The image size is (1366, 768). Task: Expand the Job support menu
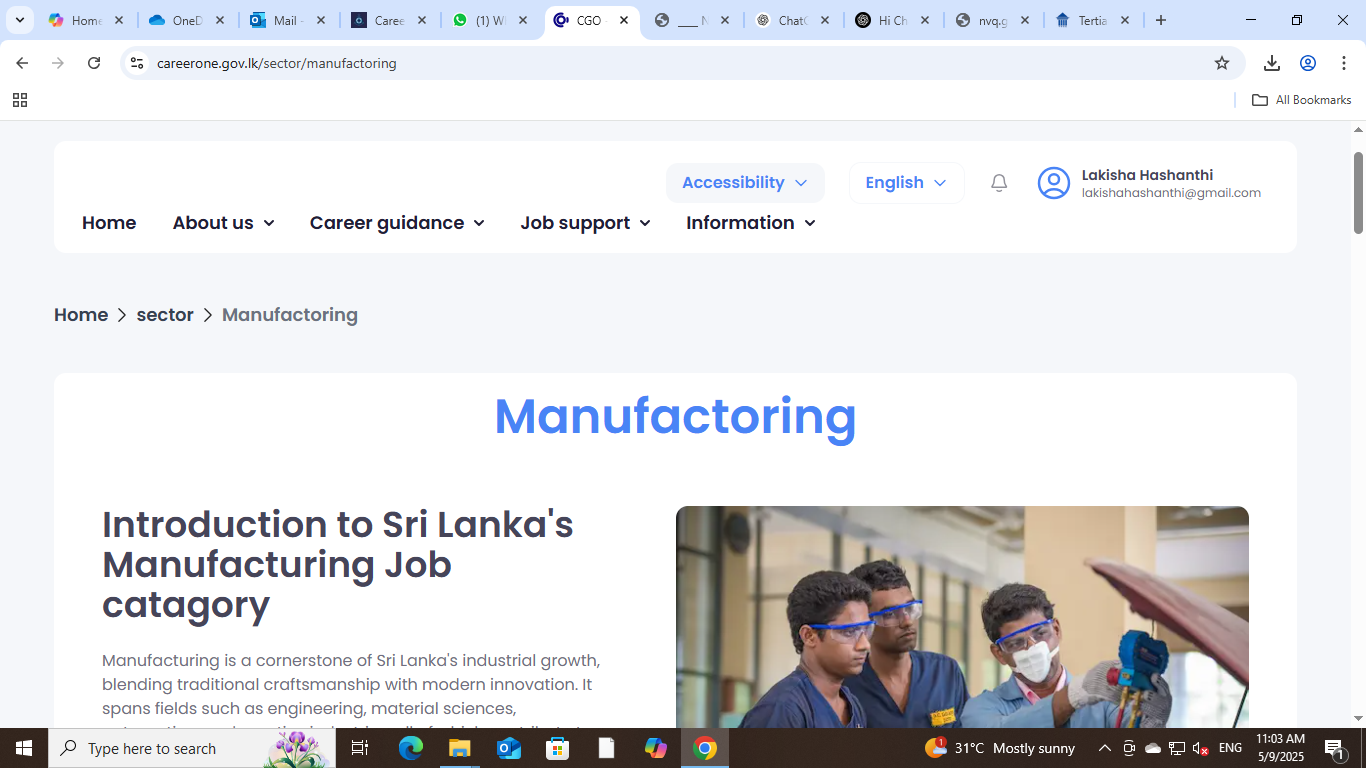click(585, 223)
